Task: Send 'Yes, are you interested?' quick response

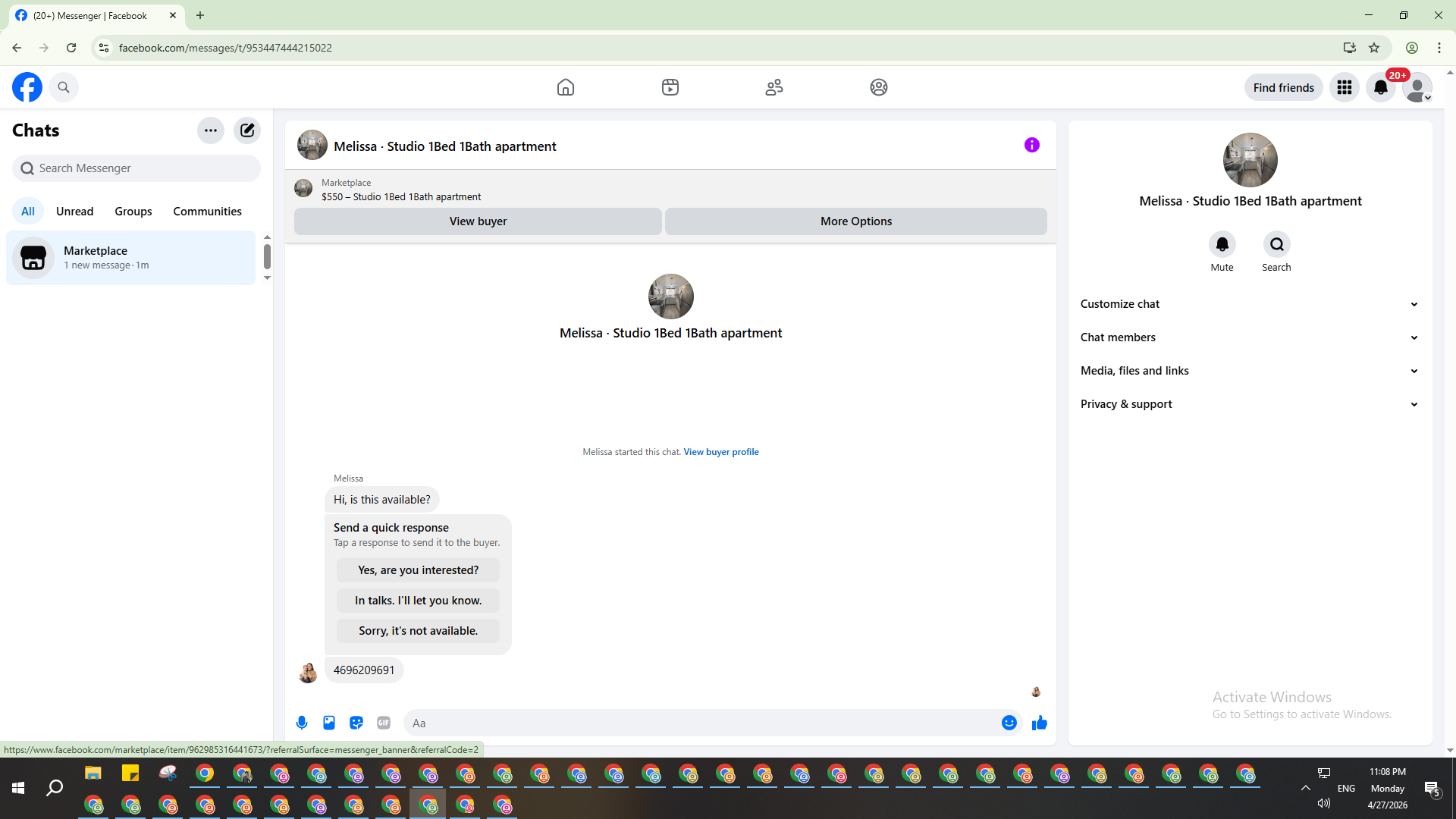Action: [419, 570]
